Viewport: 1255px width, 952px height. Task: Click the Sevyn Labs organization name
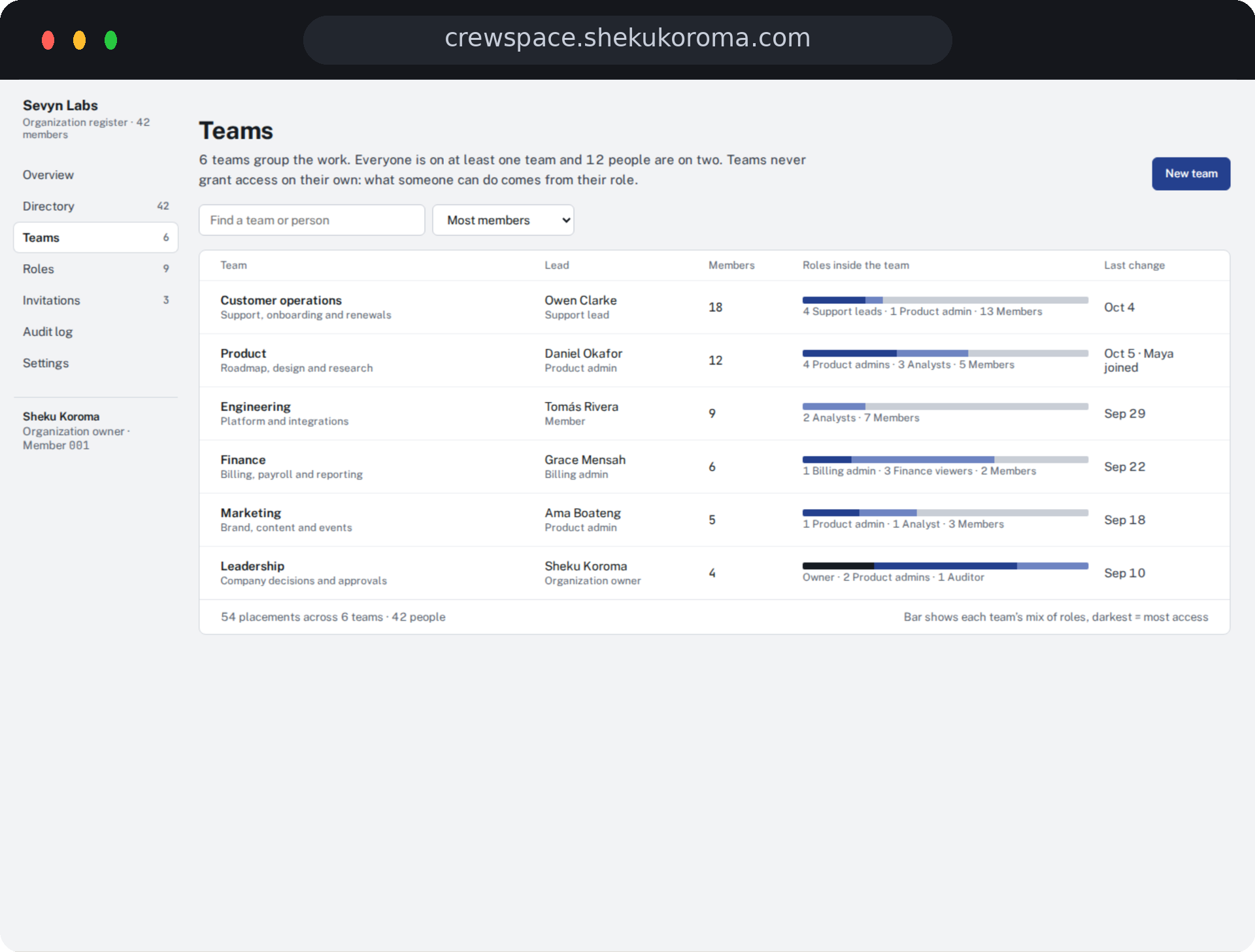click(x=60, y=105)
